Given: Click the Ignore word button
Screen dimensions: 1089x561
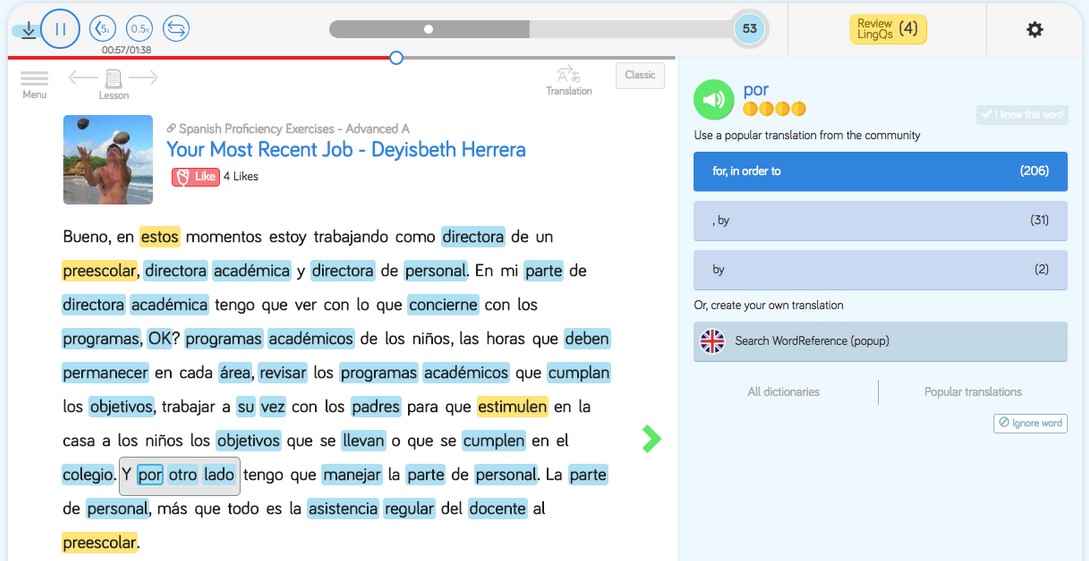Looking at the screenshot, I should point(1030,423).
